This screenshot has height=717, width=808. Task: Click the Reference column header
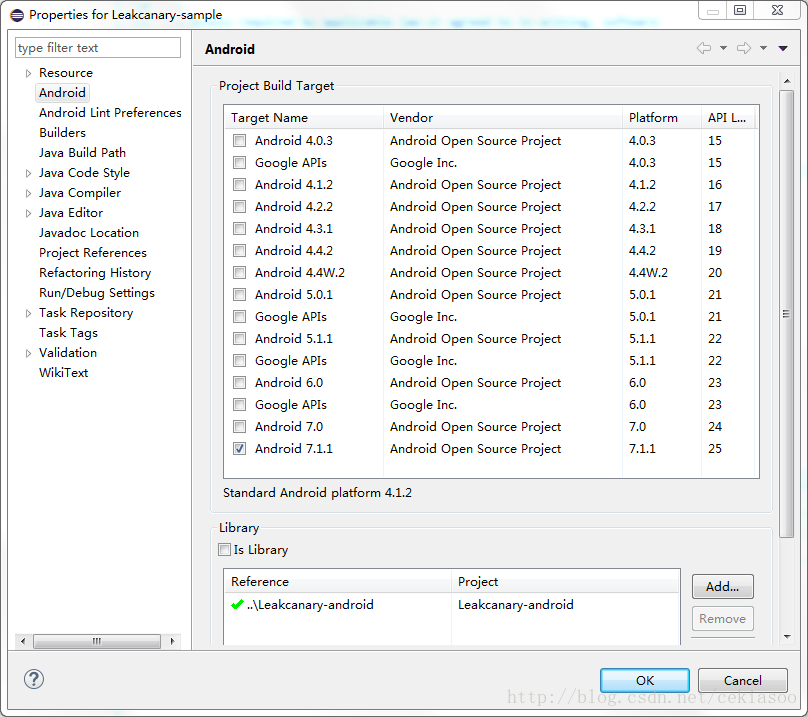pyautogui.click(x=338, y=581)
